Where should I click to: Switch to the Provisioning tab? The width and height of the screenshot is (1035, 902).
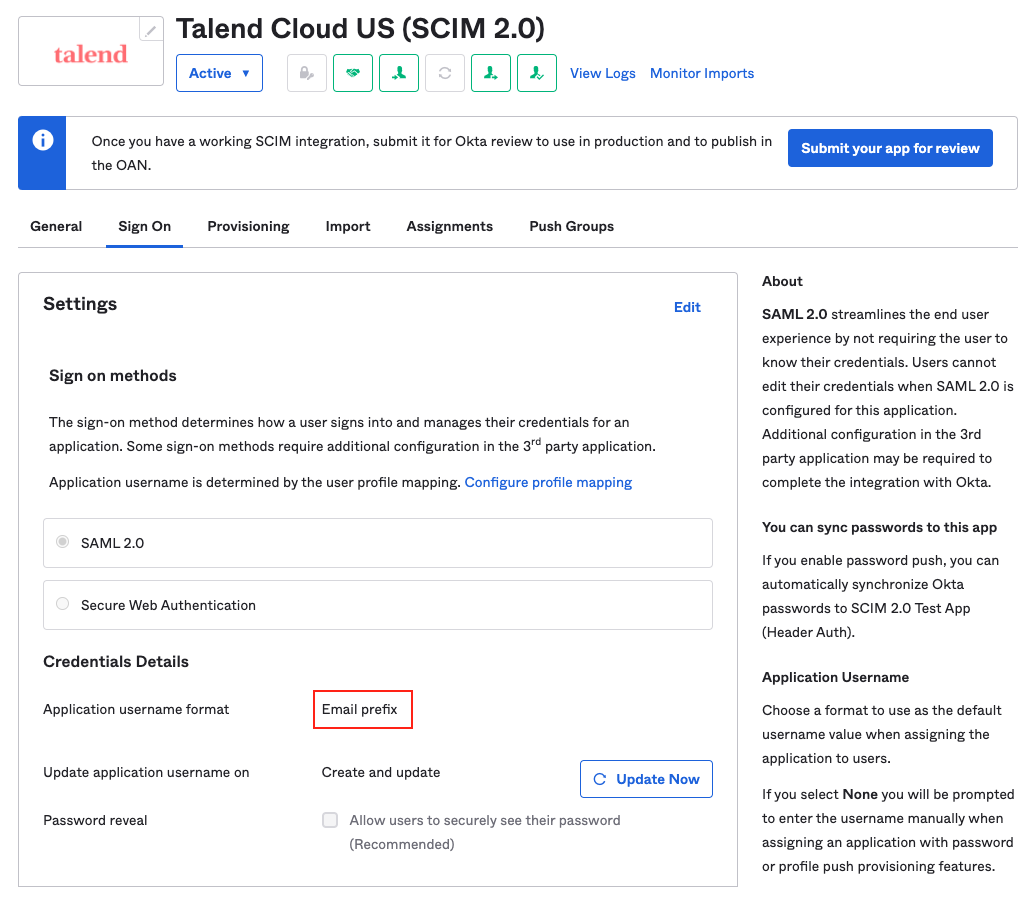[x=248, y=226]
